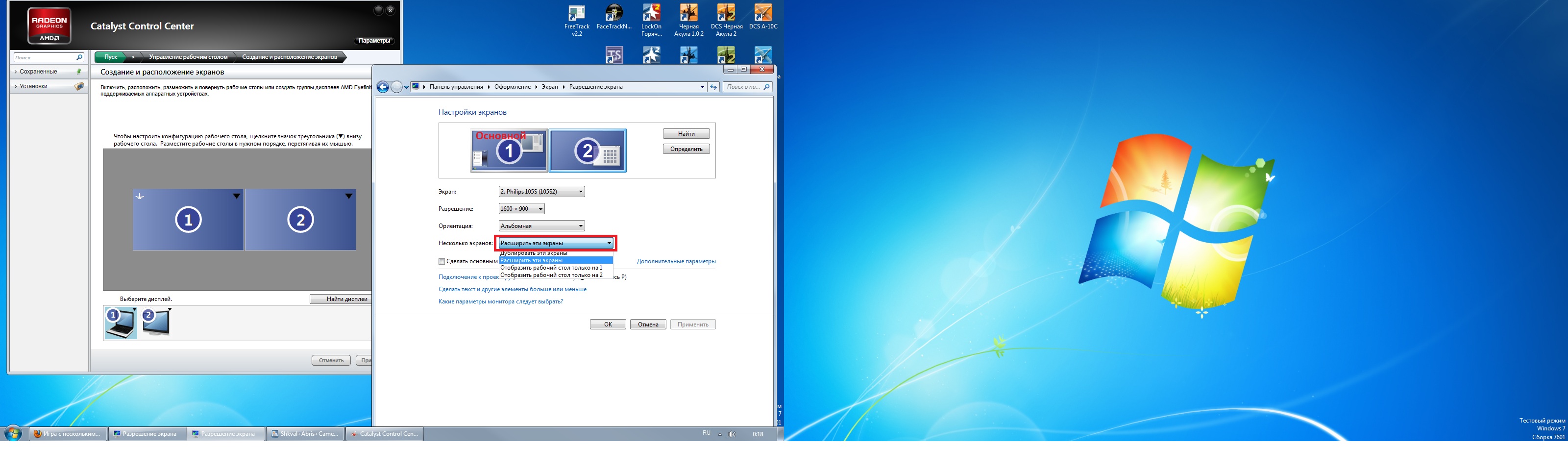This screenshot has height=450, width=1568.
Task: Open Сделать текст и другие элементы больше link
Action: tap(513, 289)
